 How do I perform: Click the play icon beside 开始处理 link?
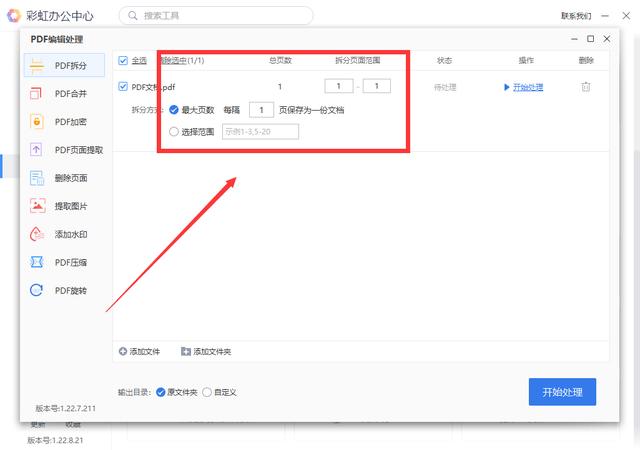(x=507, y=87)
